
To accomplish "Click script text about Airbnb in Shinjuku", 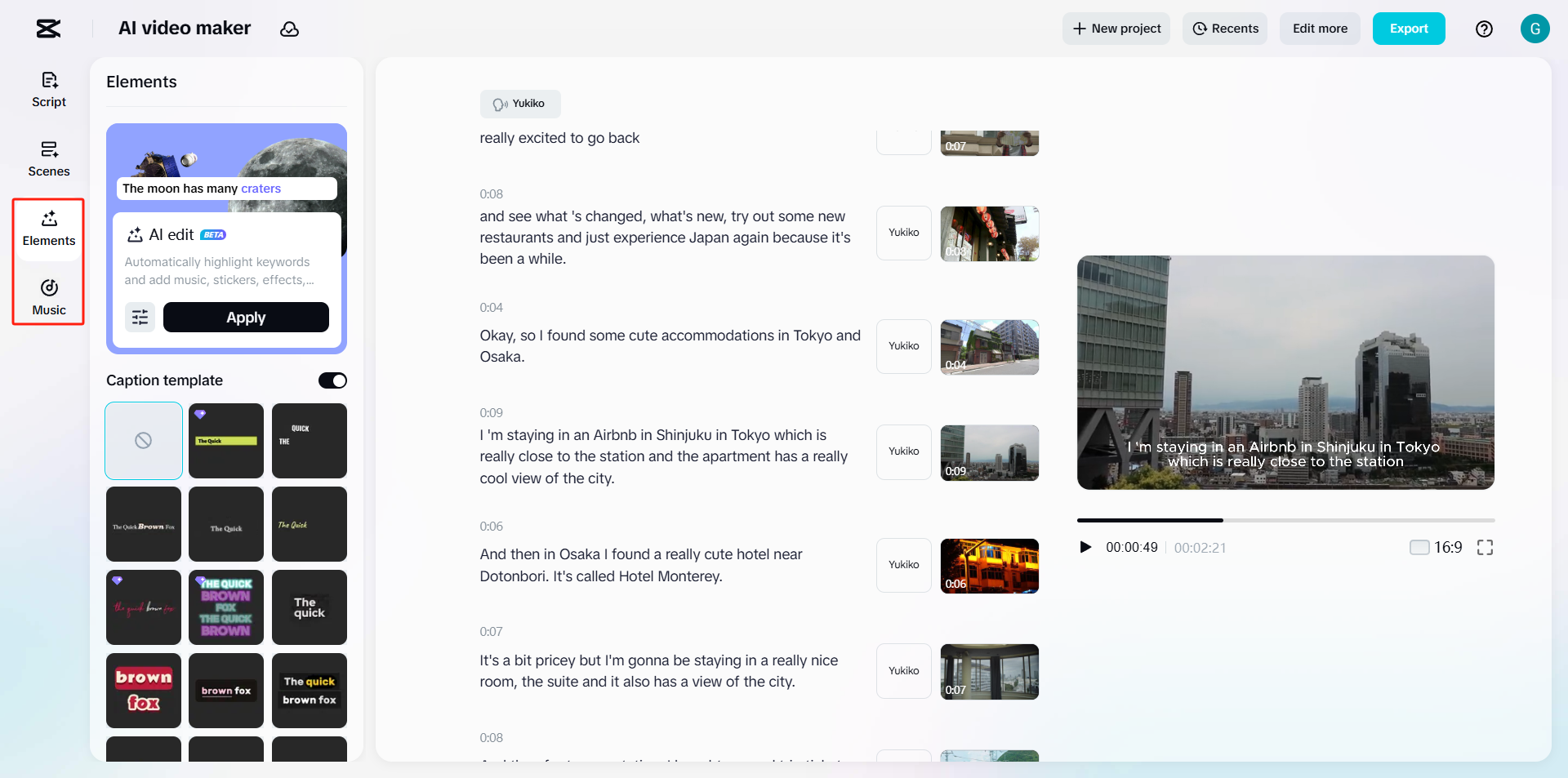I will (665, 456).
